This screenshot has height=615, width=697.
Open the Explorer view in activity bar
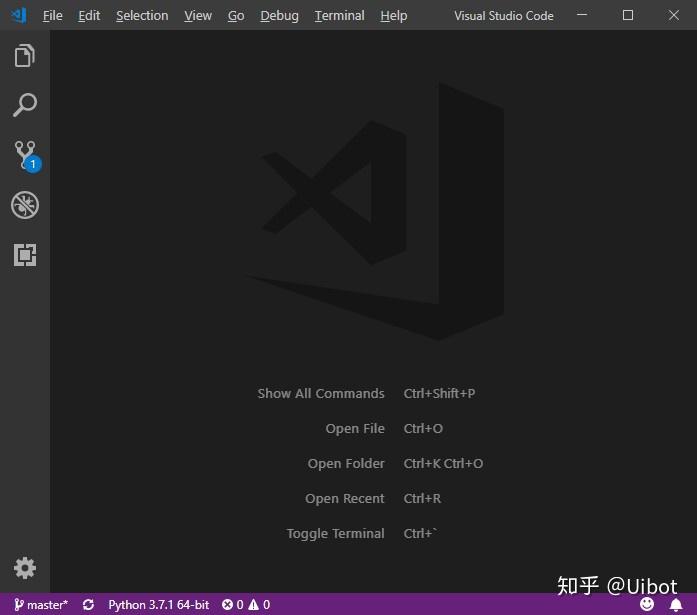click(x=24, y=56)
